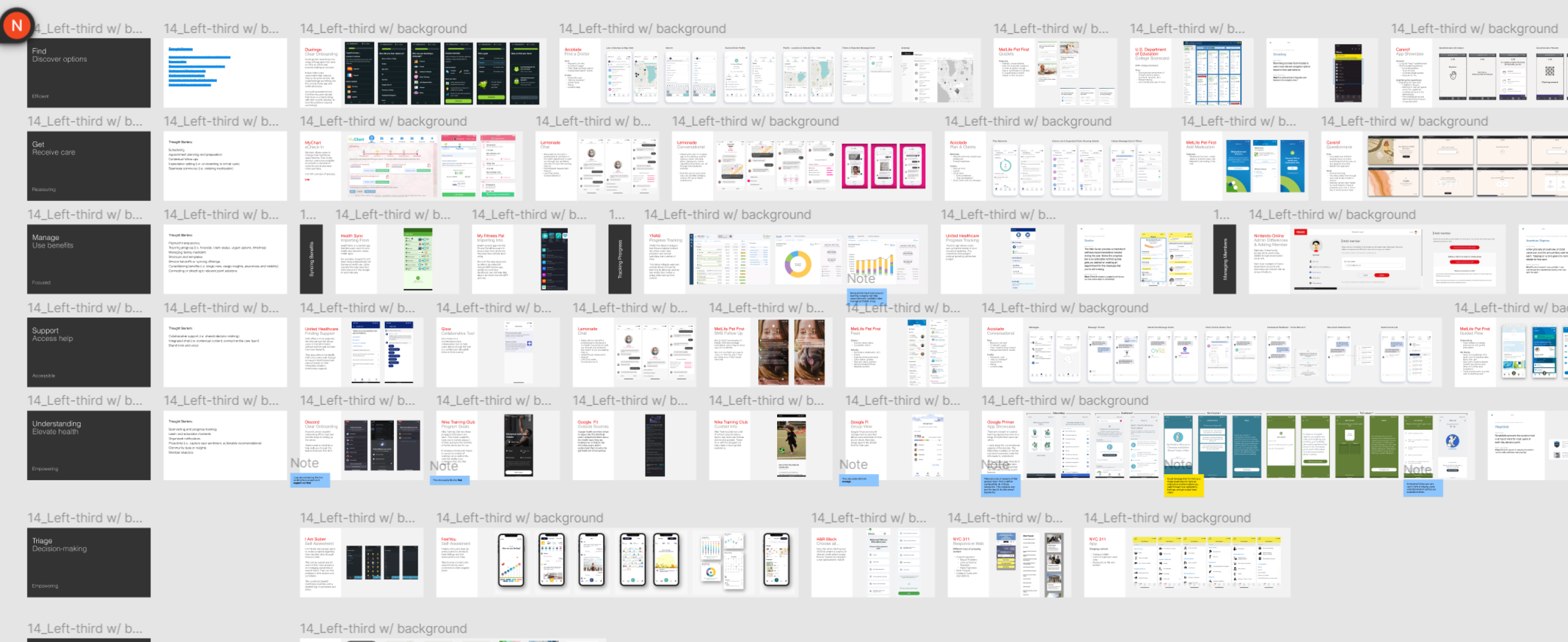Click the orange N user avatar
The height and width of the screenshot is (642, 1568).
tap(16, 25)
